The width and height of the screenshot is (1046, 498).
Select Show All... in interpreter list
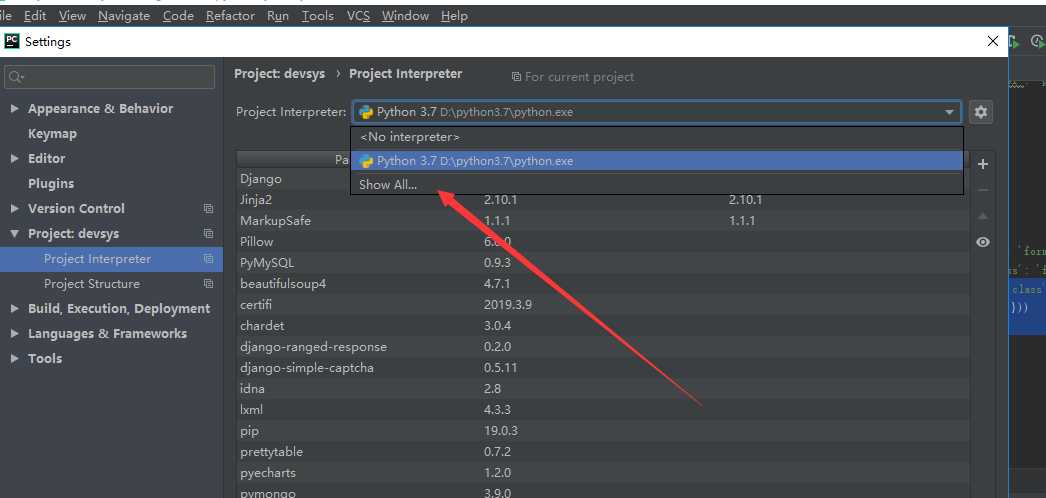coord(657,185)
